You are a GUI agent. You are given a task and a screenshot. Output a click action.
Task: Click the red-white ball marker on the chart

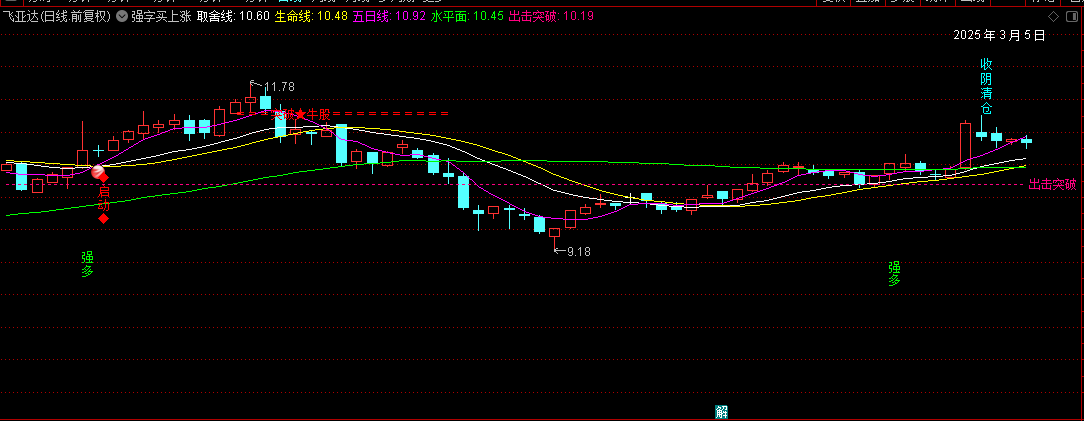click(x=97, y=171)
